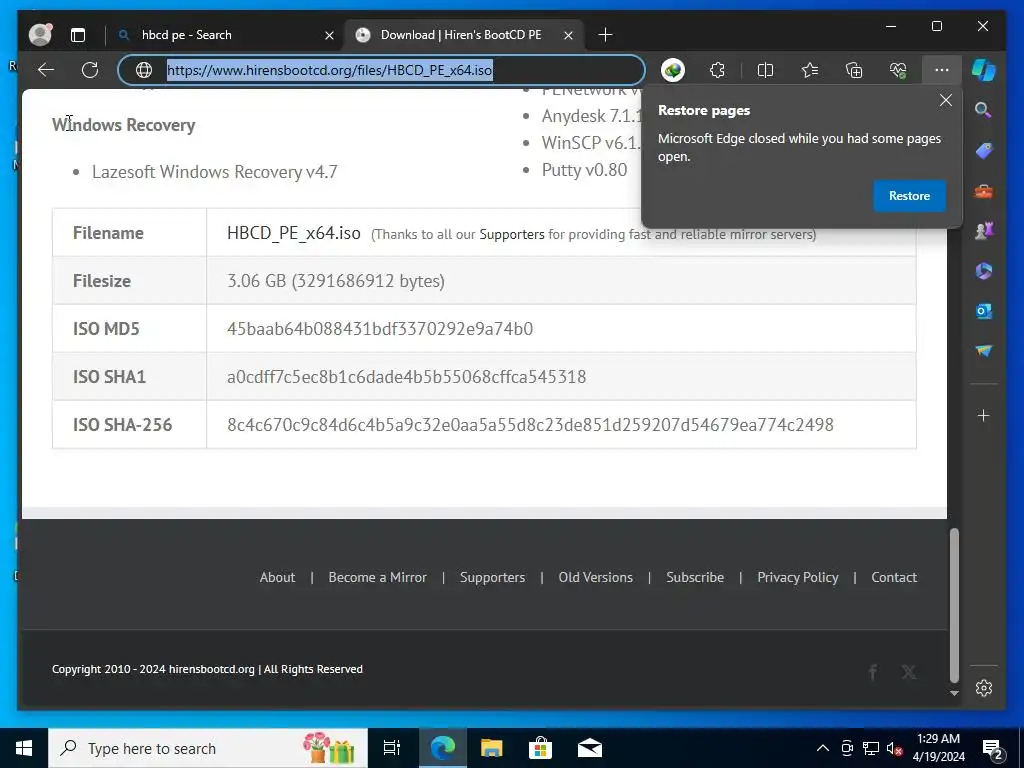Open the Settings and more menu
The height and width of the screenshot is (768, 1024).
[x=942, y=70]
